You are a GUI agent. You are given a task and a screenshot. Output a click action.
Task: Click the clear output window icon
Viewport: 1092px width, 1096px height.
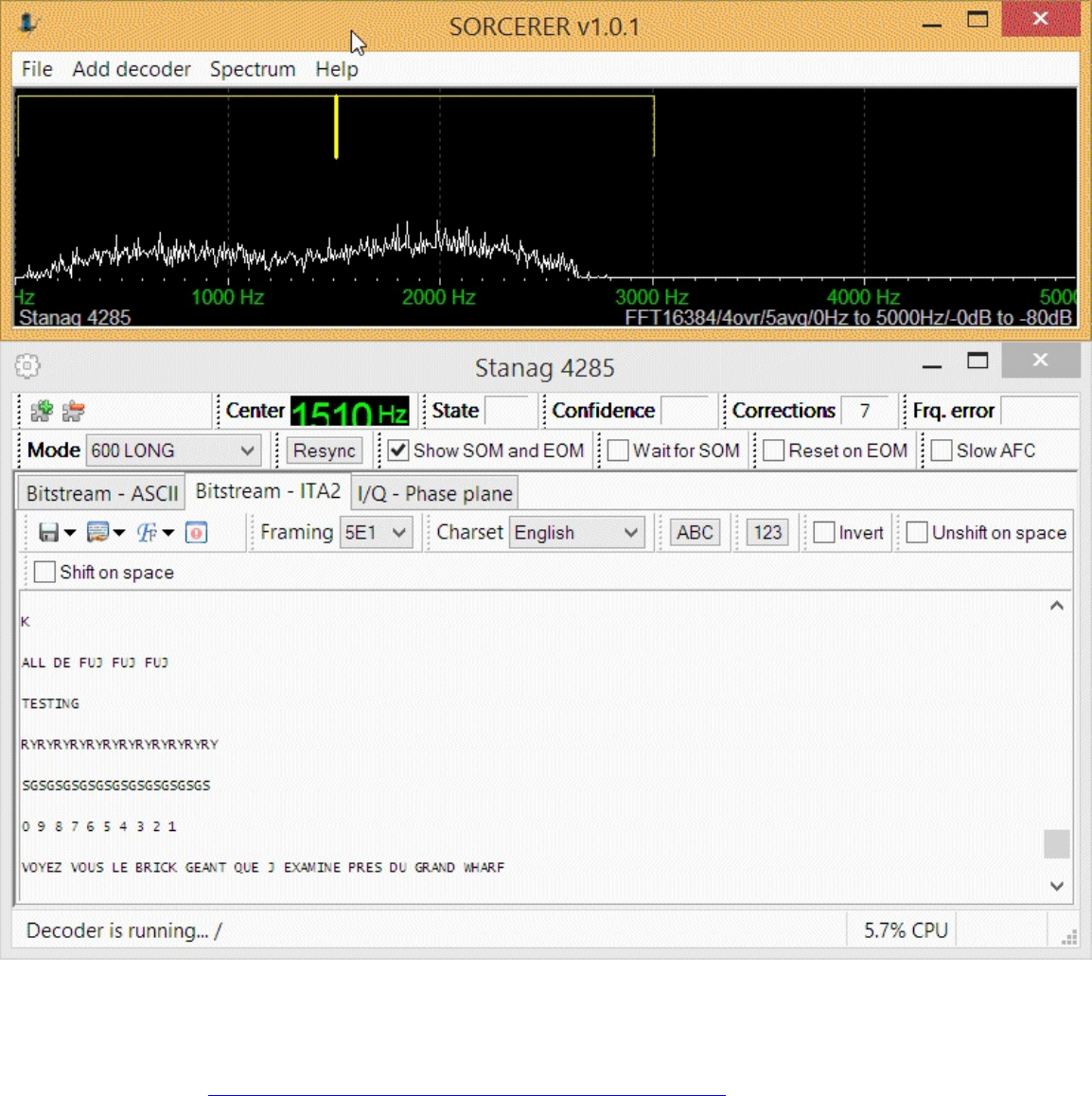pos(196,533)
